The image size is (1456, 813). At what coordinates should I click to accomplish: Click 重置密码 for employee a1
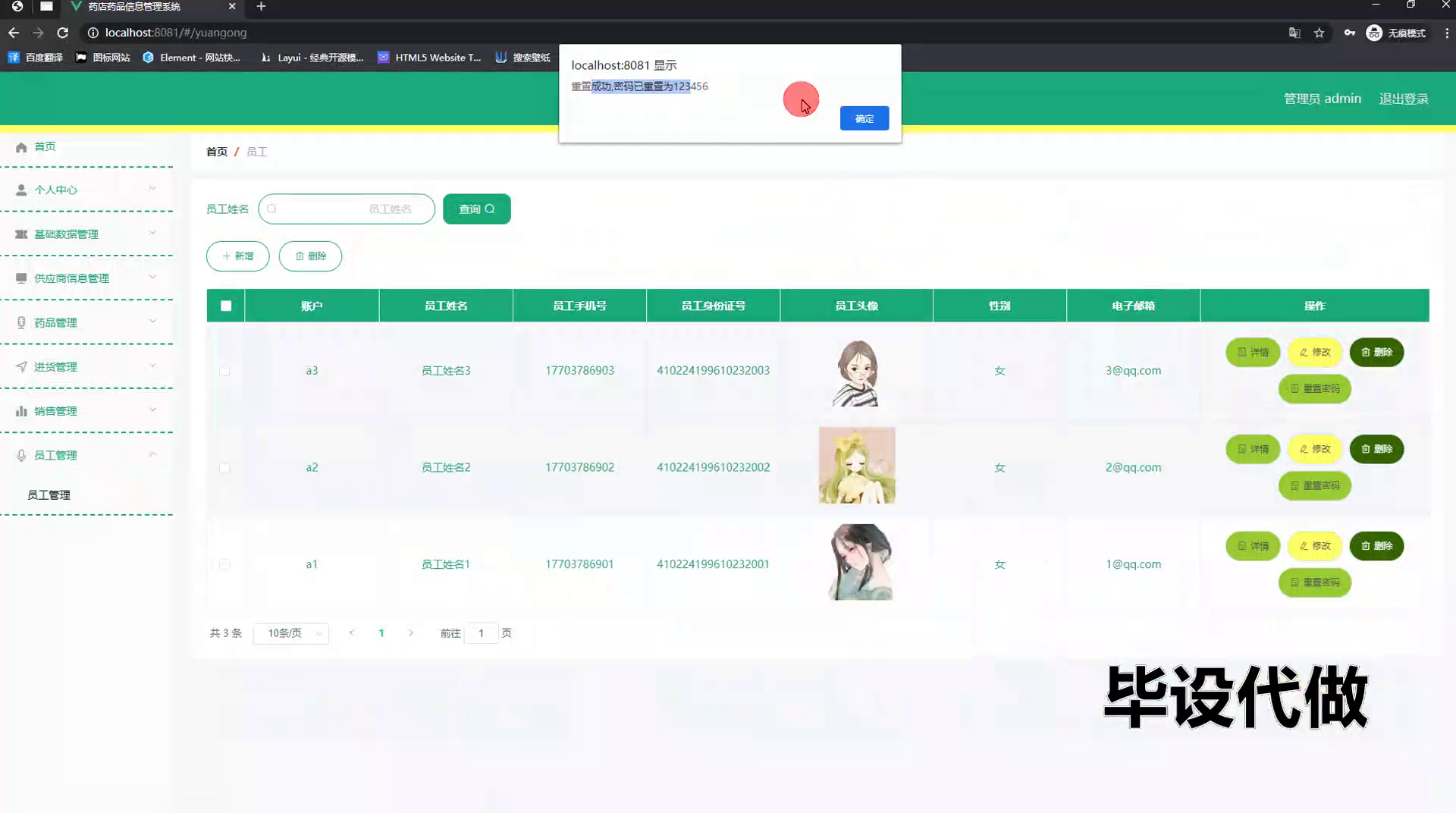click(x=1314, y=582)
